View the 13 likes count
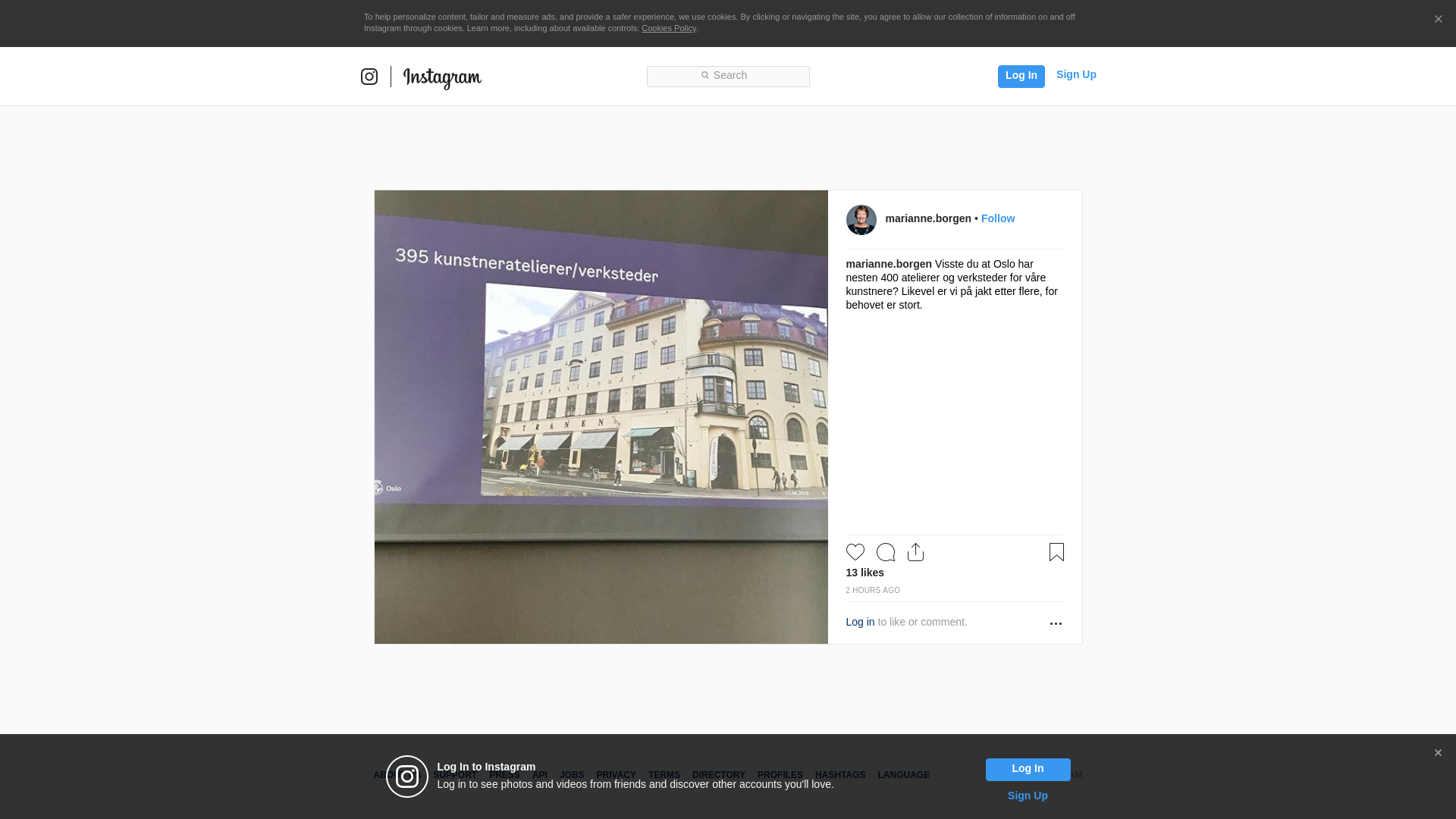 pyautogui.click(x=864, y=573)
